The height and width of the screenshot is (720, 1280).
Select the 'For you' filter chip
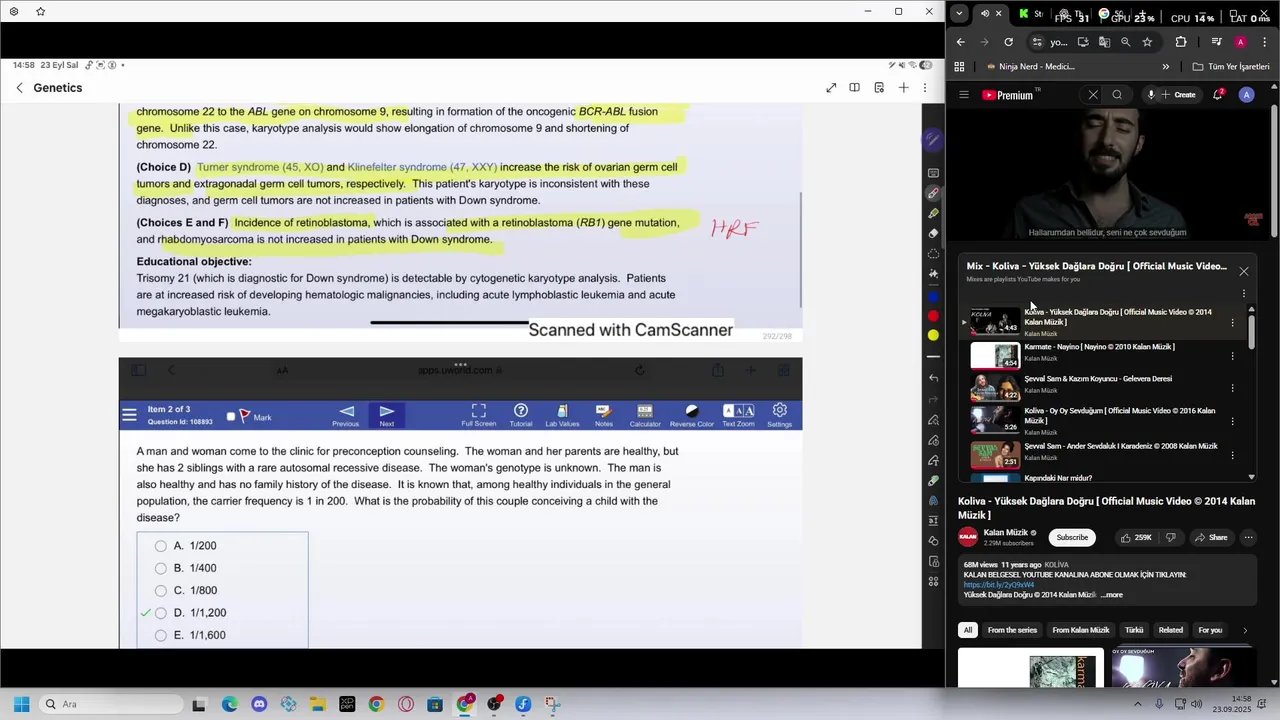[1210, 630]
